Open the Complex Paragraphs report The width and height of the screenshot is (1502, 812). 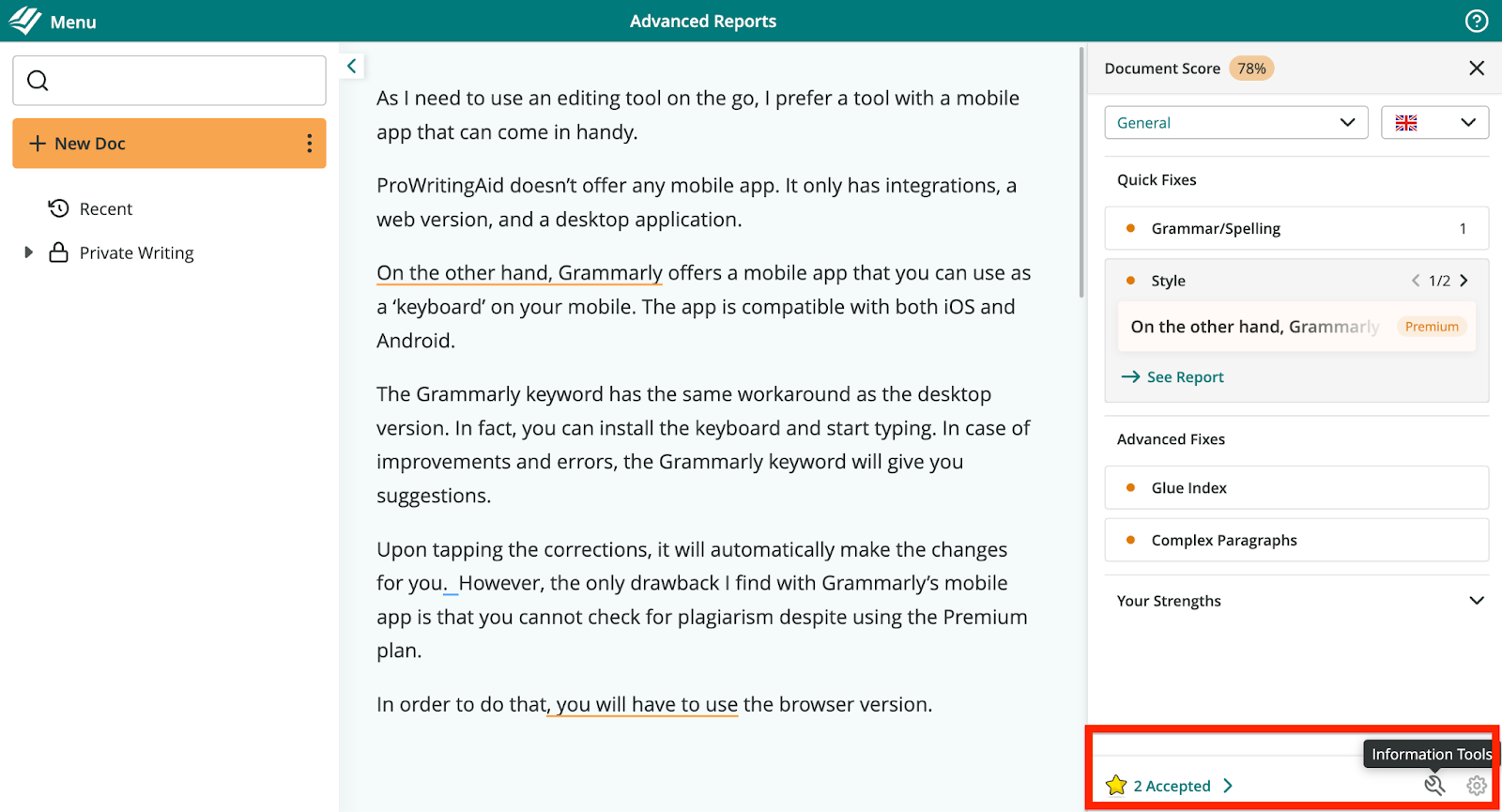click(x=1296, y=541)
